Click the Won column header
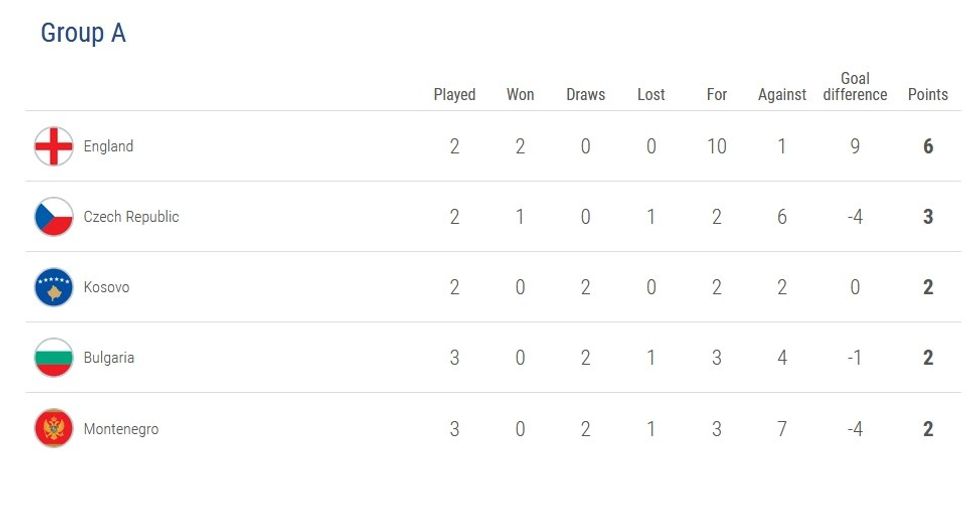 click(x=520, y=95)
